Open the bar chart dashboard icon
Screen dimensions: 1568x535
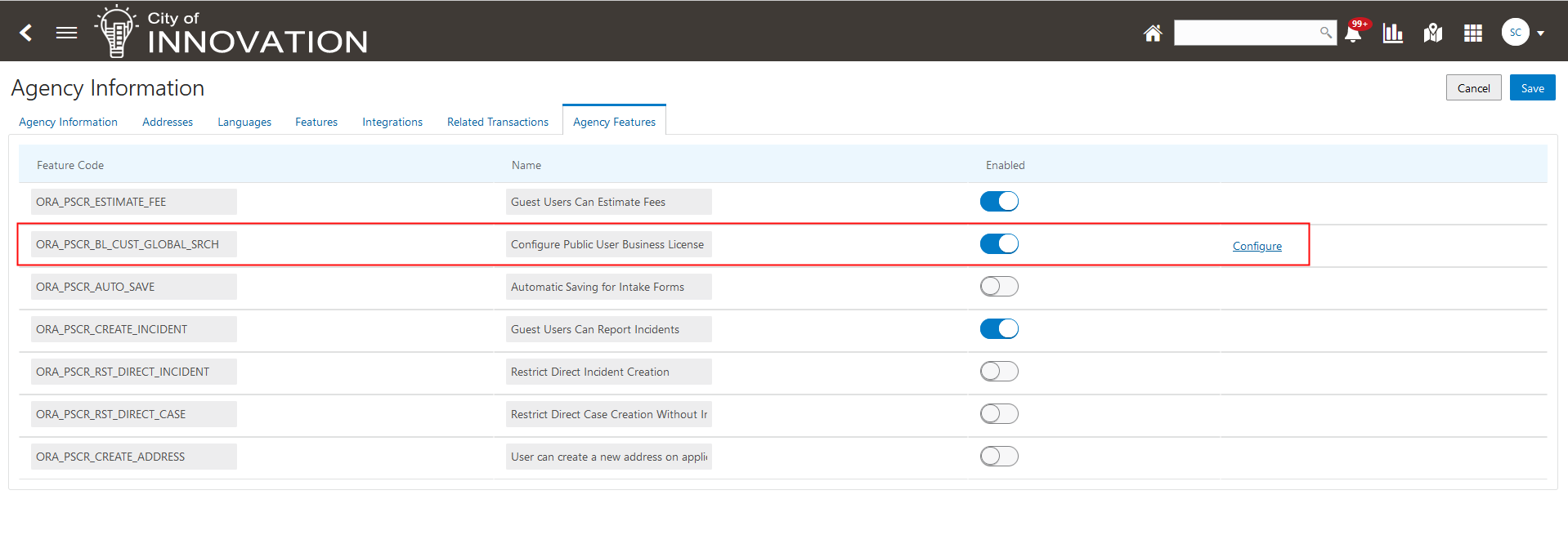click(1393, 33)
